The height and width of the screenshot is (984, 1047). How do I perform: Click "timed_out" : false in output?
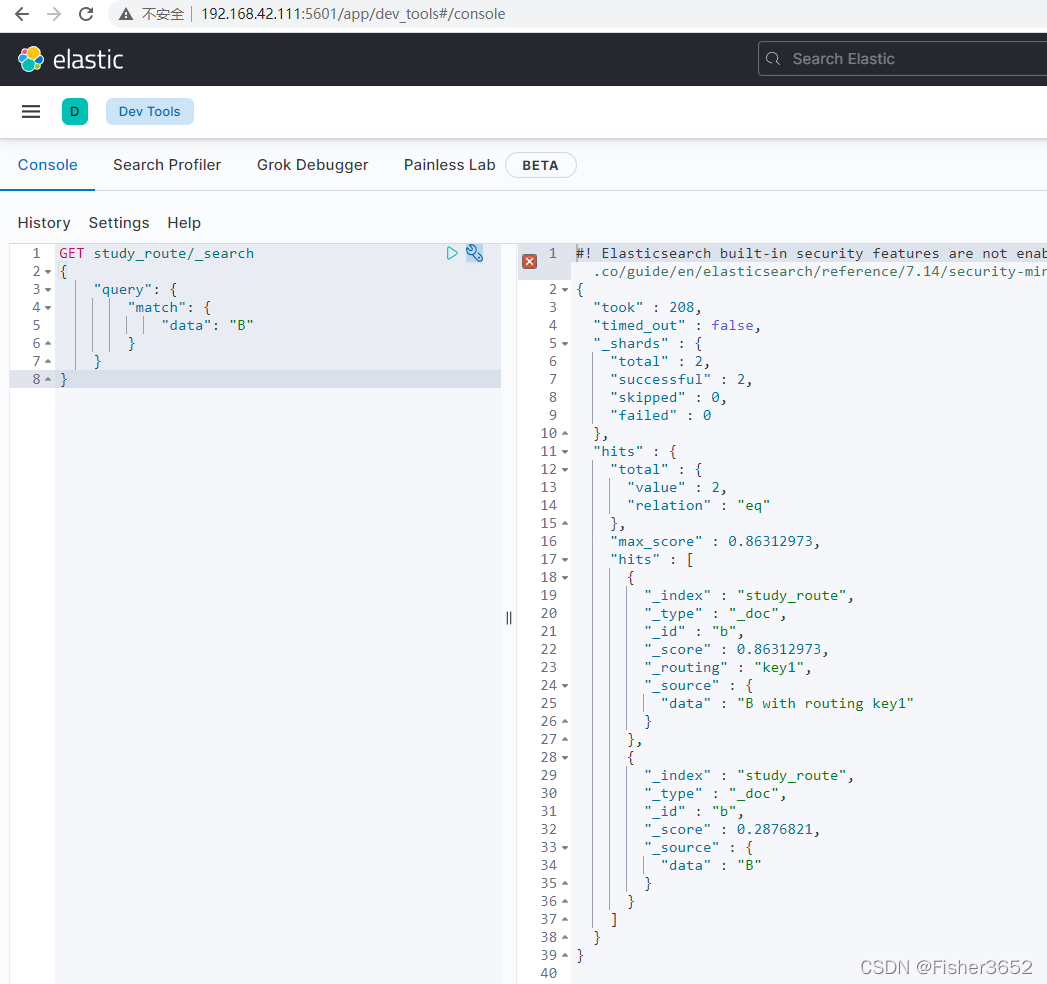pyautogui.click(x=676, y=326)
